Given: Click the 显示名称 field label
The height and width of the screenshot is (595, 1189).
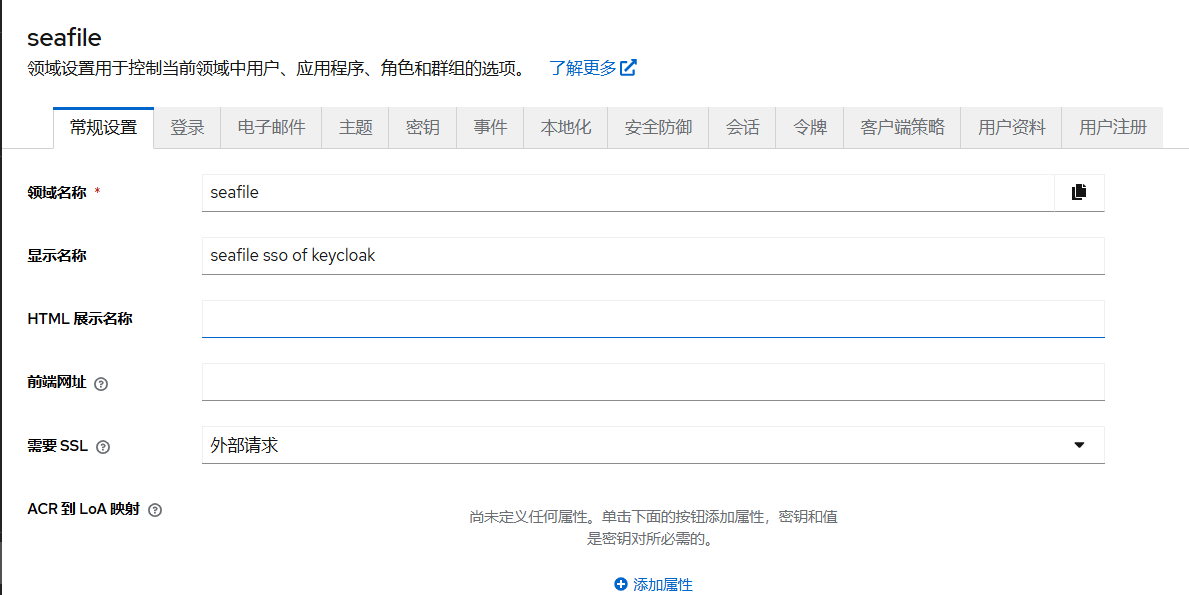Looking at the screenshot, I should pos(57,255).
